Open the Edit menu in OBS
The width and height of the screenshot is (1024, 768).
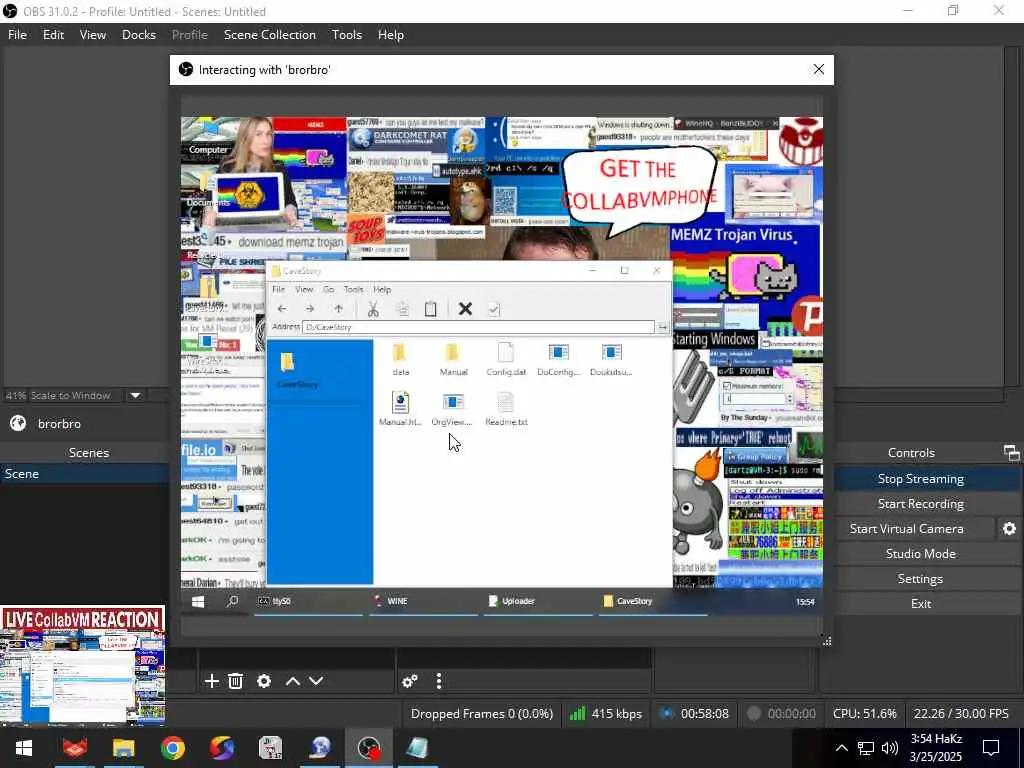[54, 35]
